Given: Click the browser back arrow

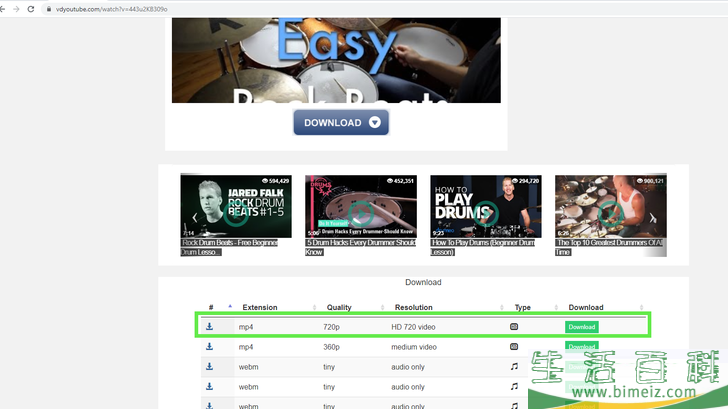Looking at the screenshot, I should click(5, 9).
